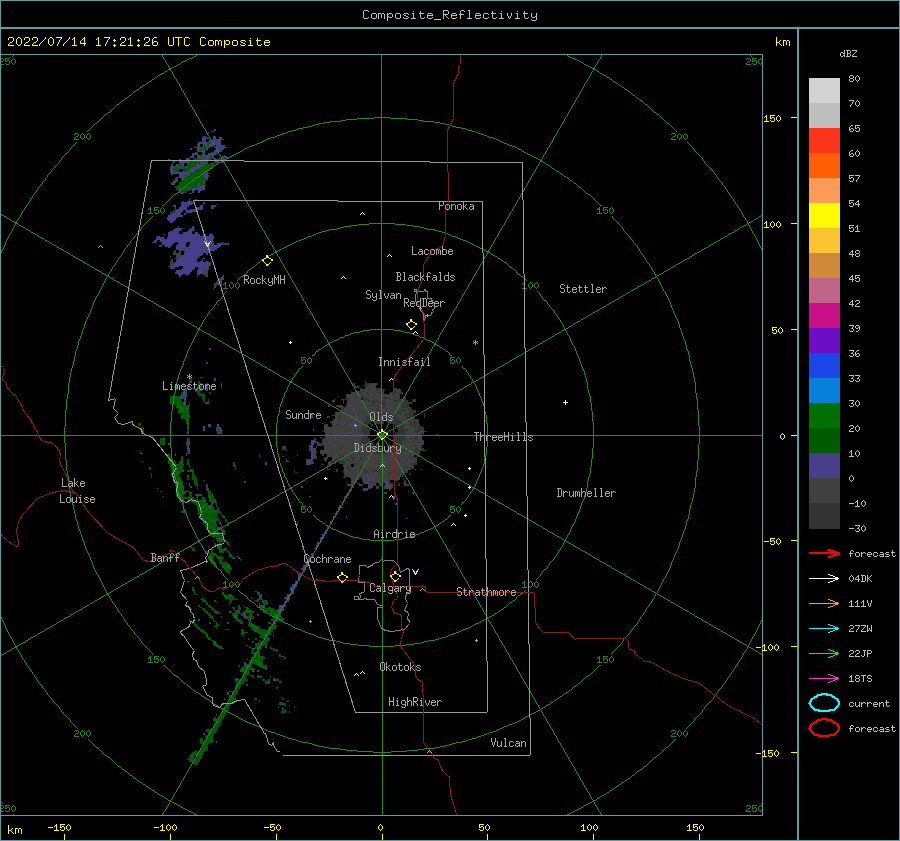Click the Blackfalds label

point(425,277)
